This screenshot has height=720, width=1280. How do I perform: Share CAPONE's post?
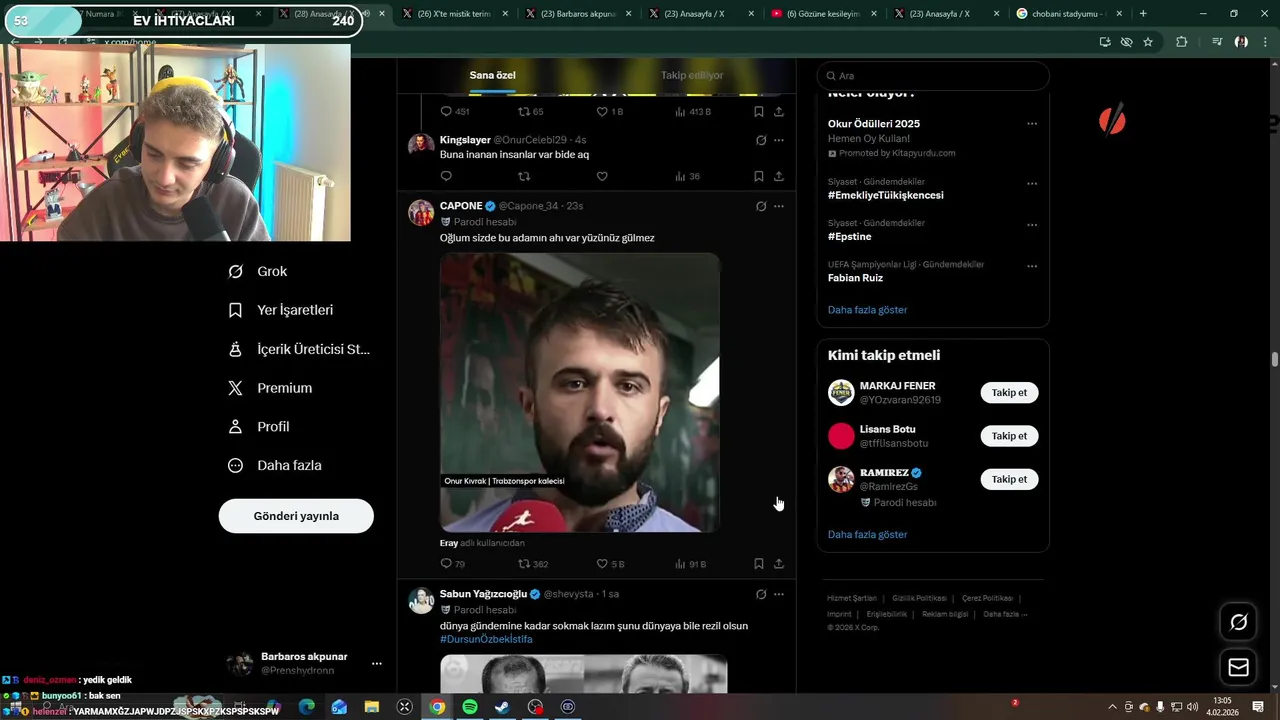click(x=779, y=564)
